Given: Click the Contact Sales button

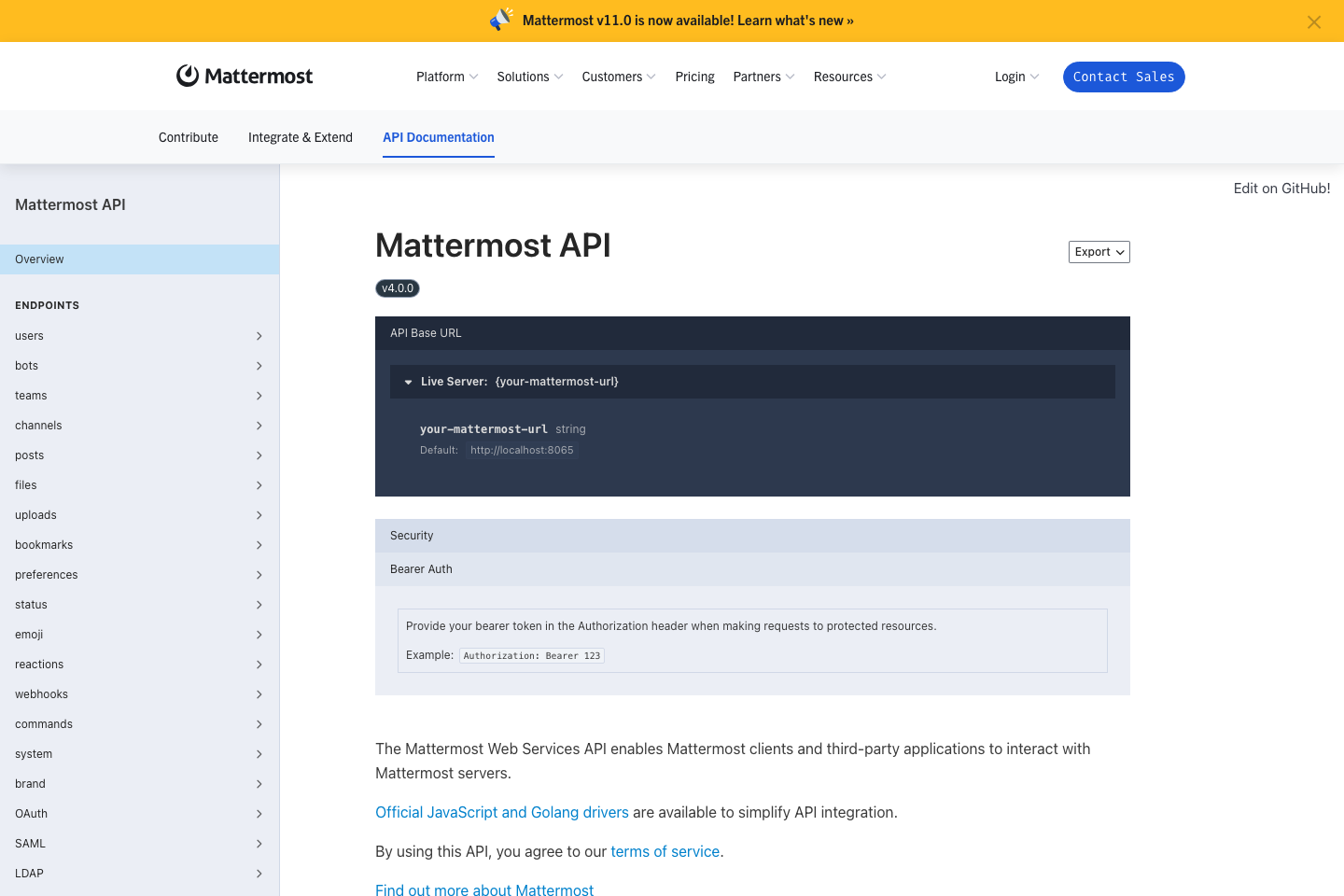Looking at the screenshot, I should pos(1124,77).
